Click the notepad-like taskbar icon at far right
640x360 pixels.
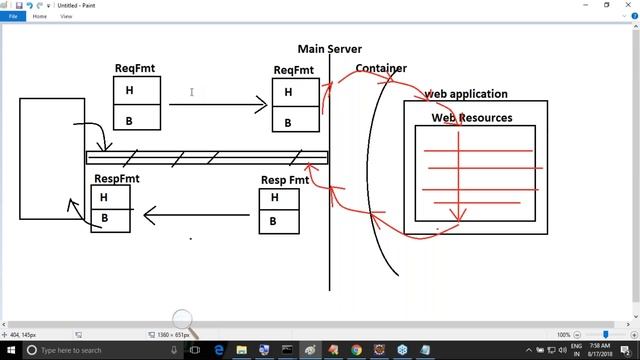pyautogui.click(x=425, y=350)
